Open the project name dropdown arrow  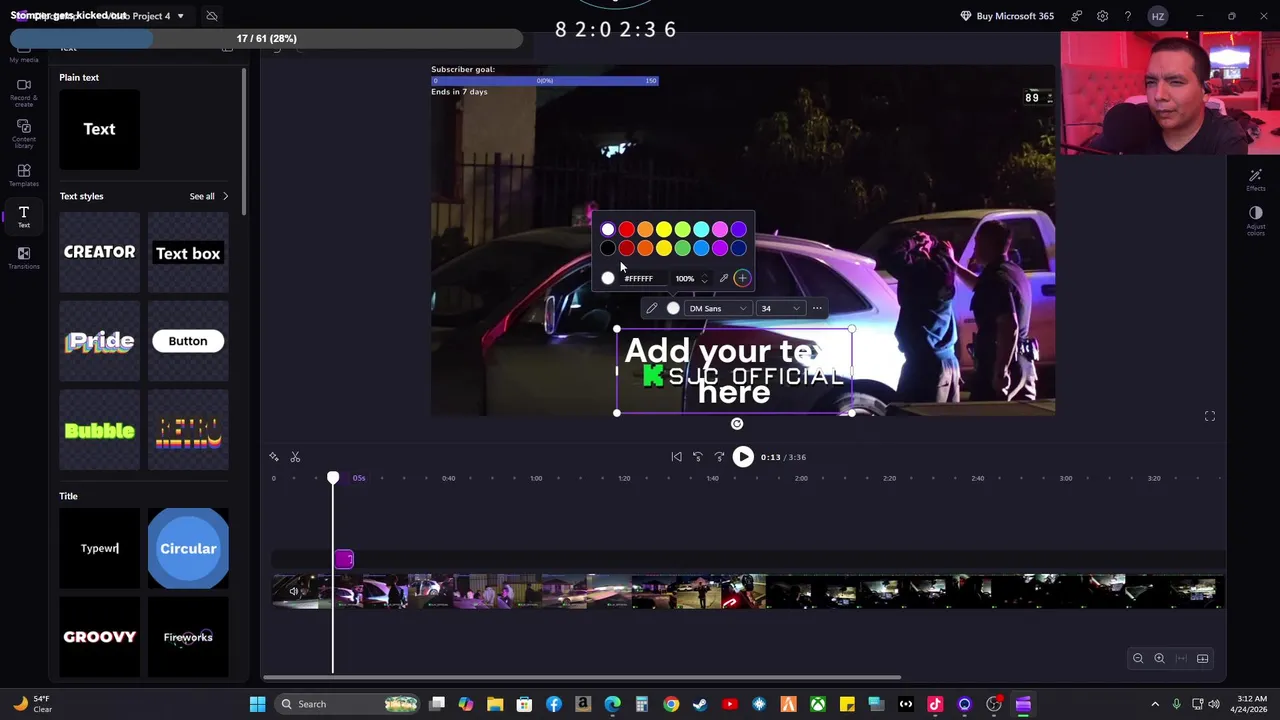pyautogui.click(x=180, y=16)
